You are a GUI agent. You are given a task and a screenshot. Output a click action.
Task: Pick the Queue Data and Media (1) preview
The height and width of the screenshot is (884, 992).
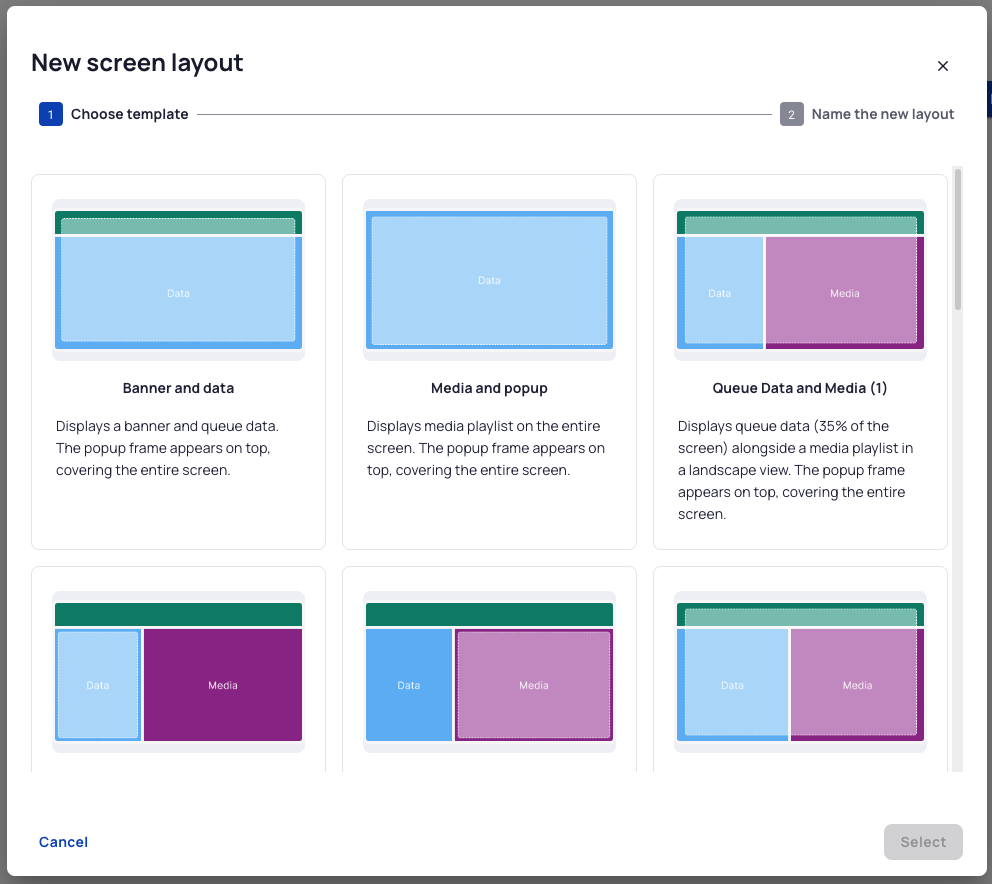click(800, 280)
